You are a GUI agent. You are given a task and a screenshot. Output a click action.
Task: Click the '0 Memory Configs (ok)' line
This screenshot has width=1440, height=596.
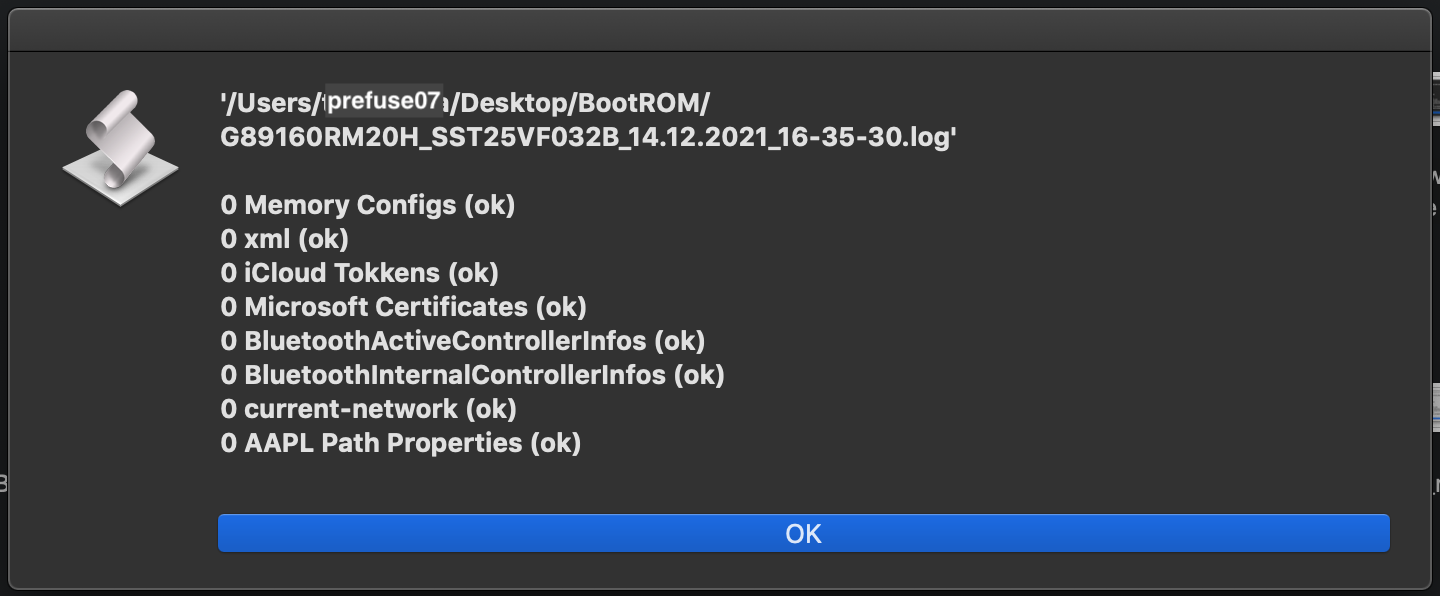pos(367,206)
